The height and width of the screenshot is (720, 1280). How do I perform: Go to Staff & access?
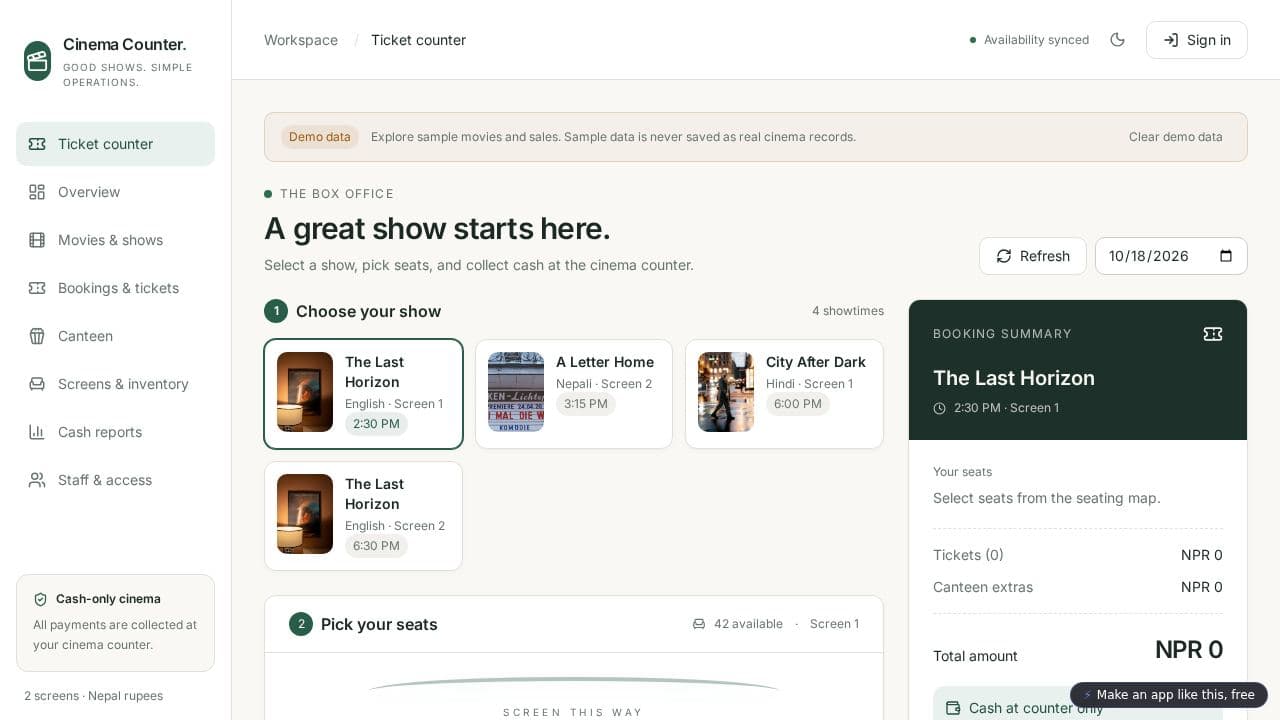coord(115,480)
